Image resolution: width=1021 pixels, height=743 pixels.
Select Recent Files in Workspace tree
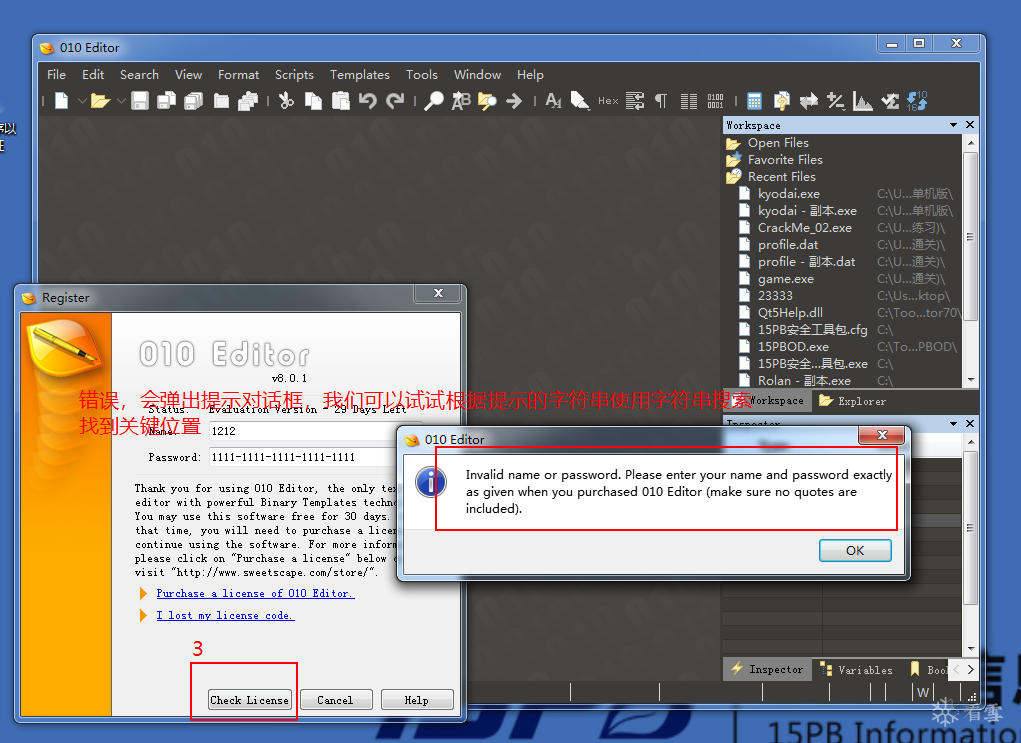pos(781,176)
